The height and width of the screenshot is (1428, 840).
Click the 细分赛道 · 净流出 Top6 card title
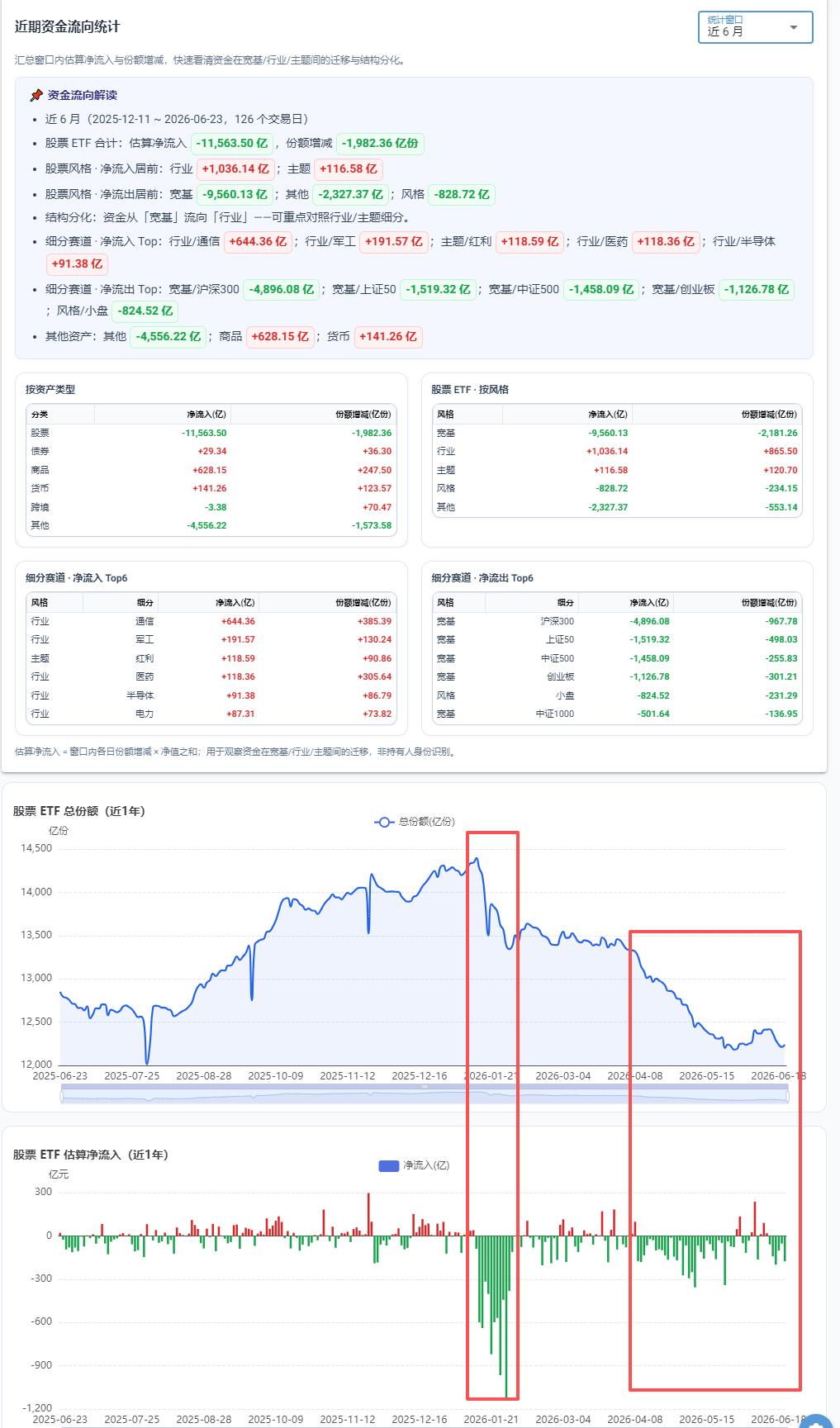click(483, 578)
